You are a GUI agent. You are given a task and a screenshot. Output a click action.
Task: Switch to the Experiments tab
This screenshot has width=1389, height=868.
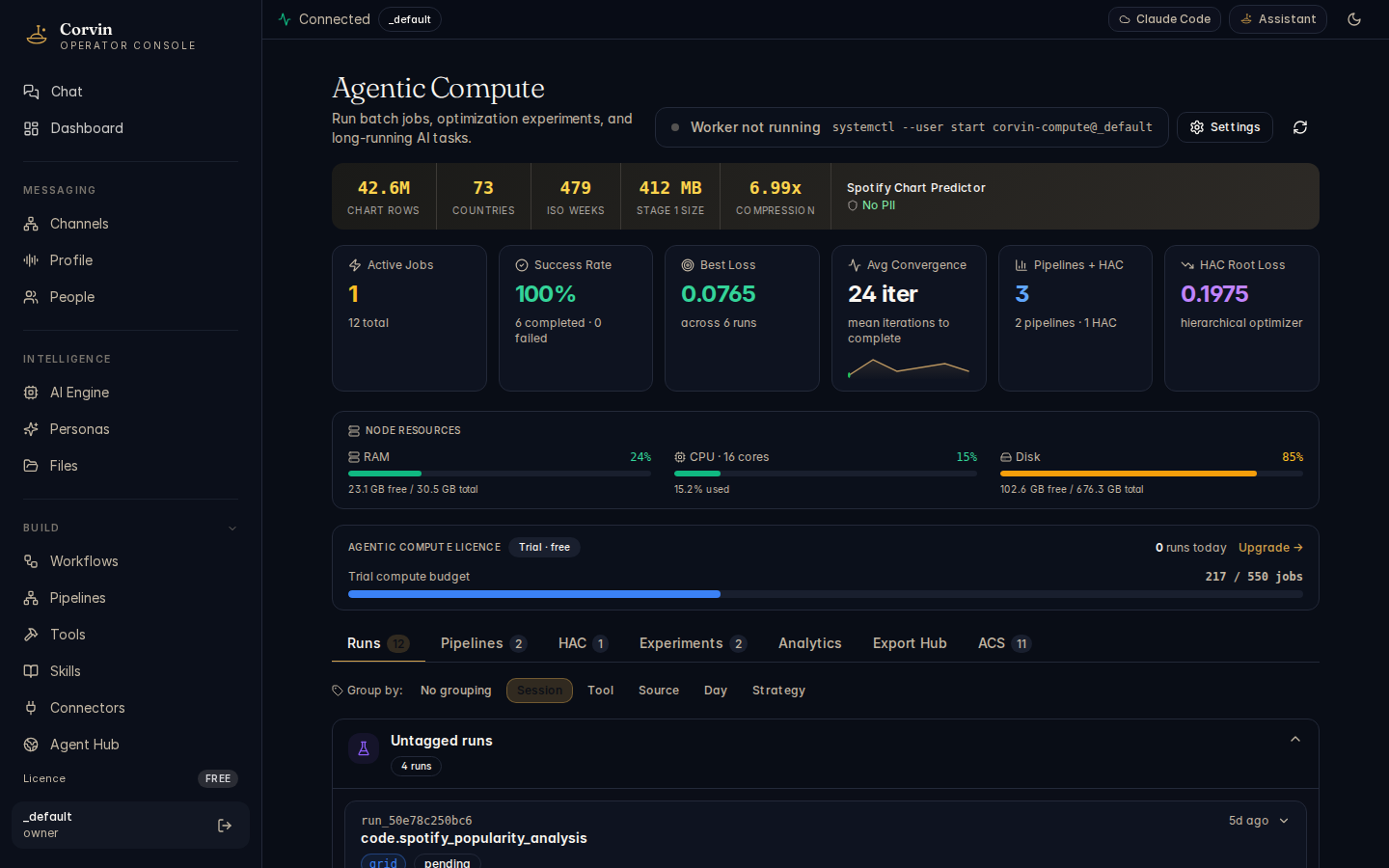(694, 643)
